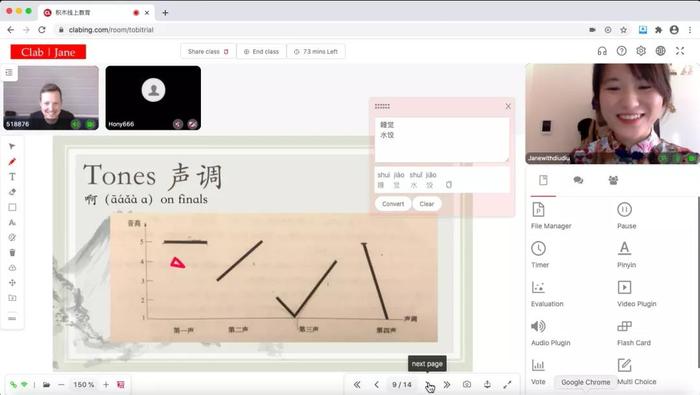
Task: Select the rectangle shape tool
Action: (12, 207)
